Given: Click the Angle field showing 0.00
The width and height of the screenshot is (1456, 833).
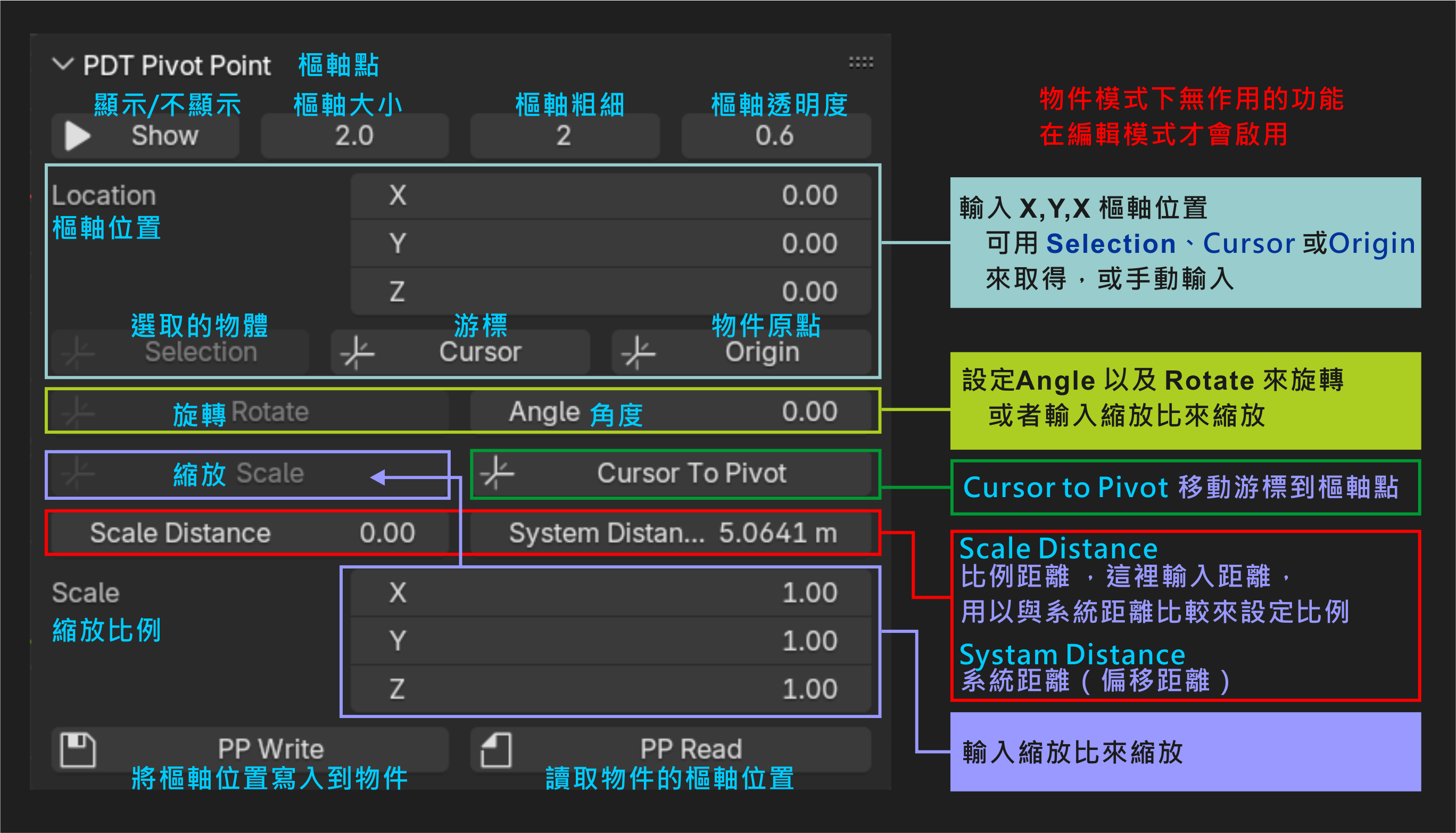Looking at the screenshot, I should pyautogui.click(x=675, y=411).
